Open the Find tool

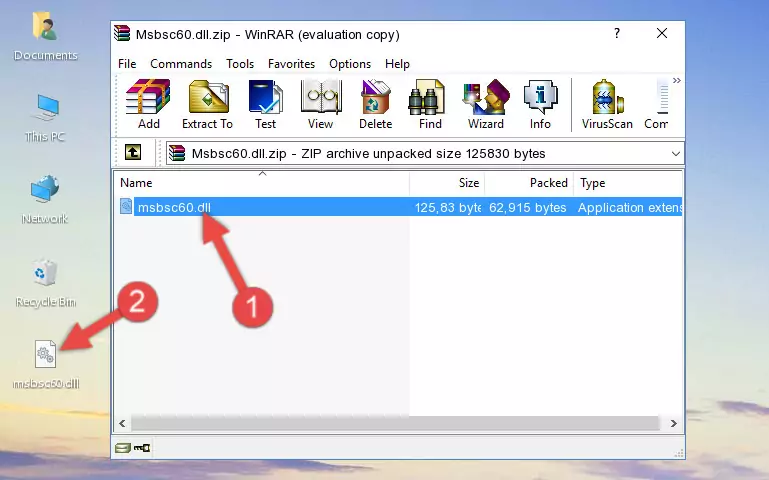pyautogui.click(x=430, y=104)
